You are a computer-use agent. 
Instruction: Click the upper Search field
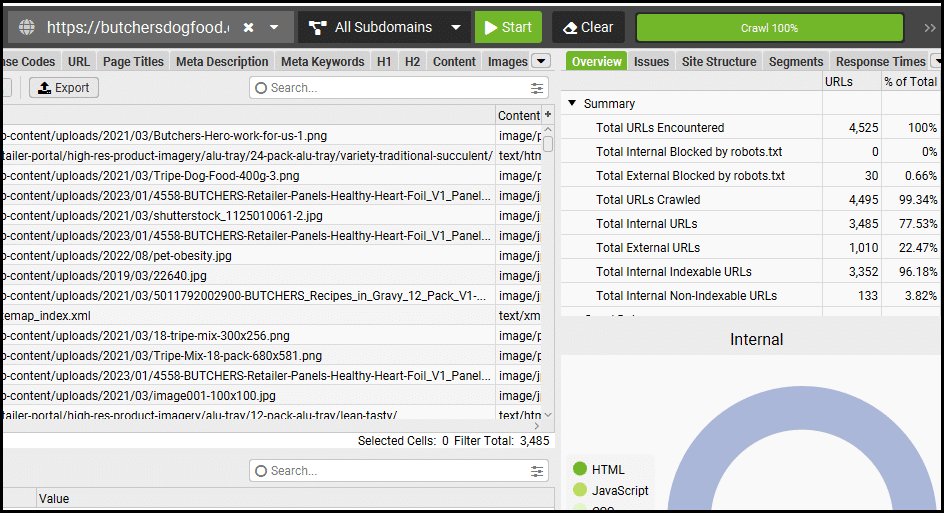coord(397,88)
